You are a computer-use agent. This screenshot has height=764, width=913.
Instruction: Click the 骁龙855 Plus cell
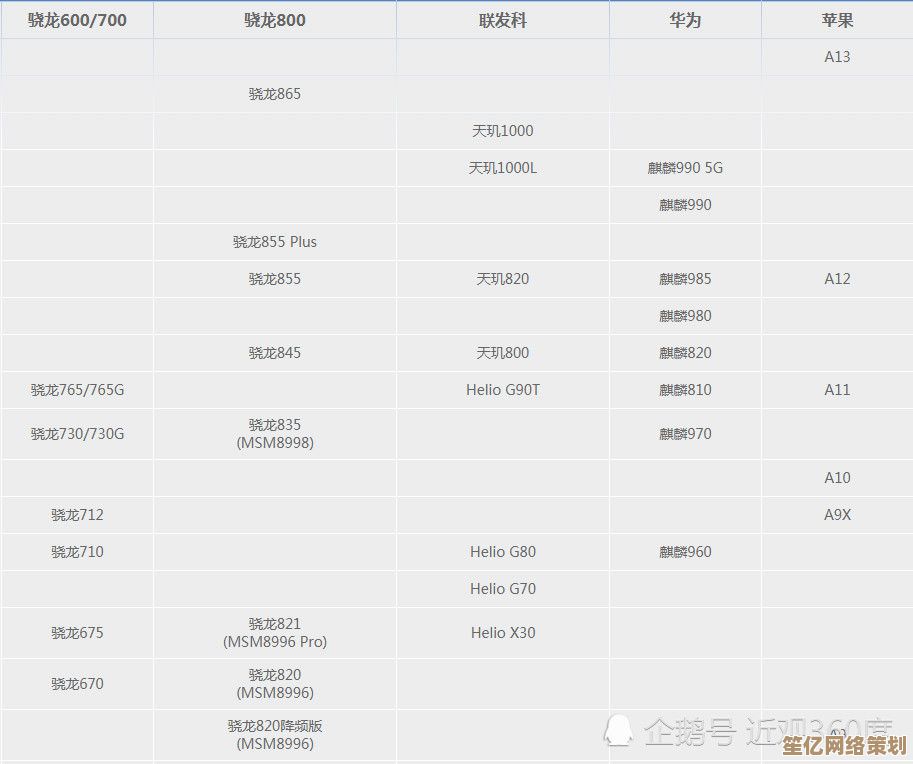point(275,242)
